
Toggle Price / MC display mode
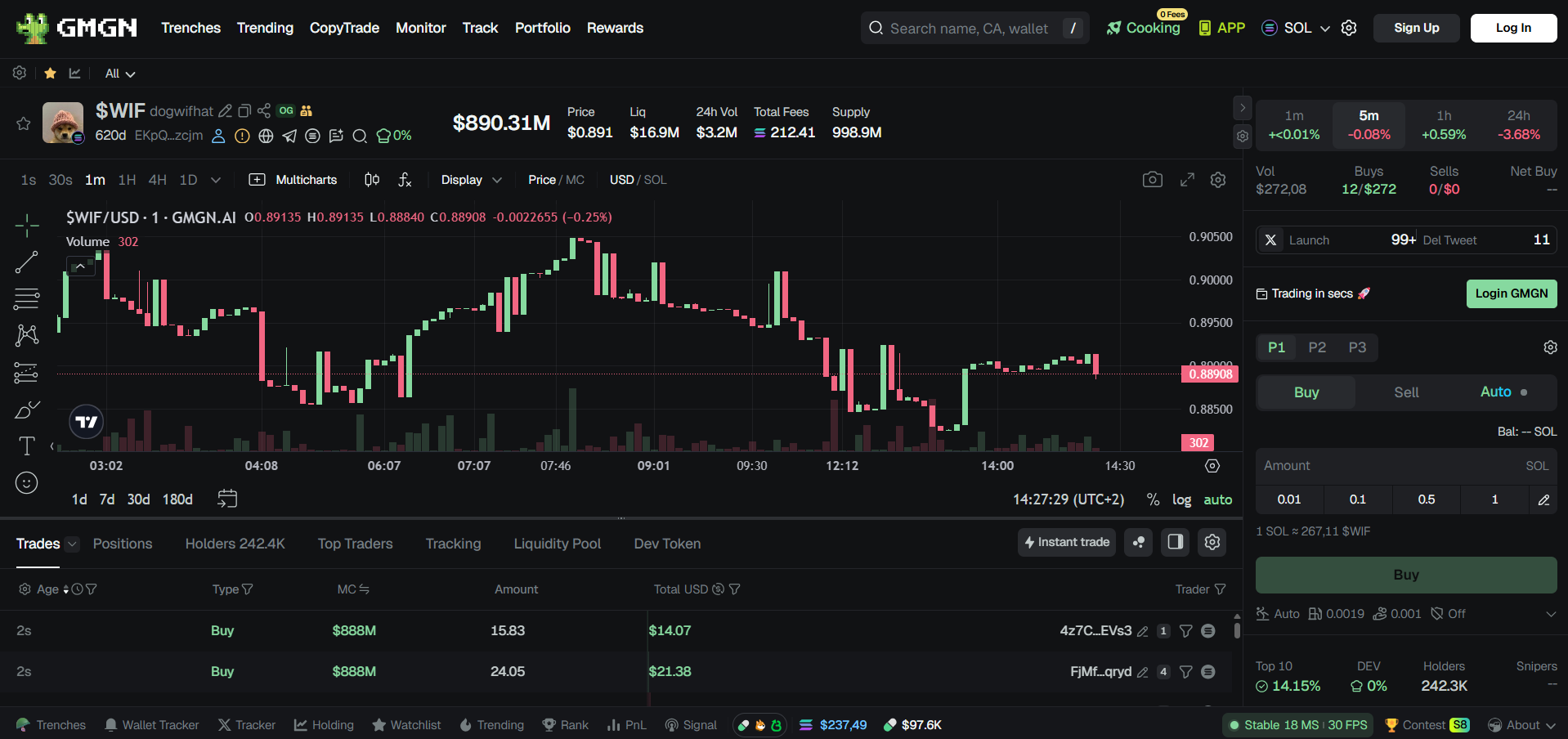[556, 180]
